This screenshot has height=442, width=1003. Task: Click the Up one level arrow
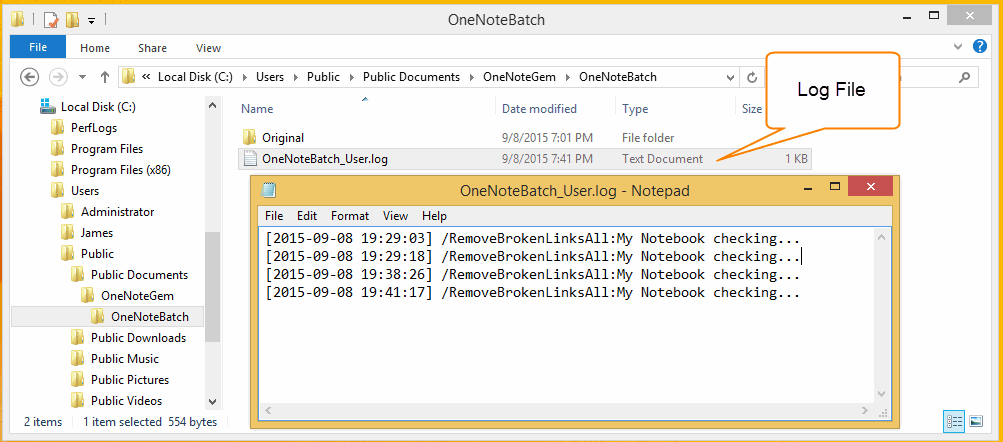[x=105, y=77]
